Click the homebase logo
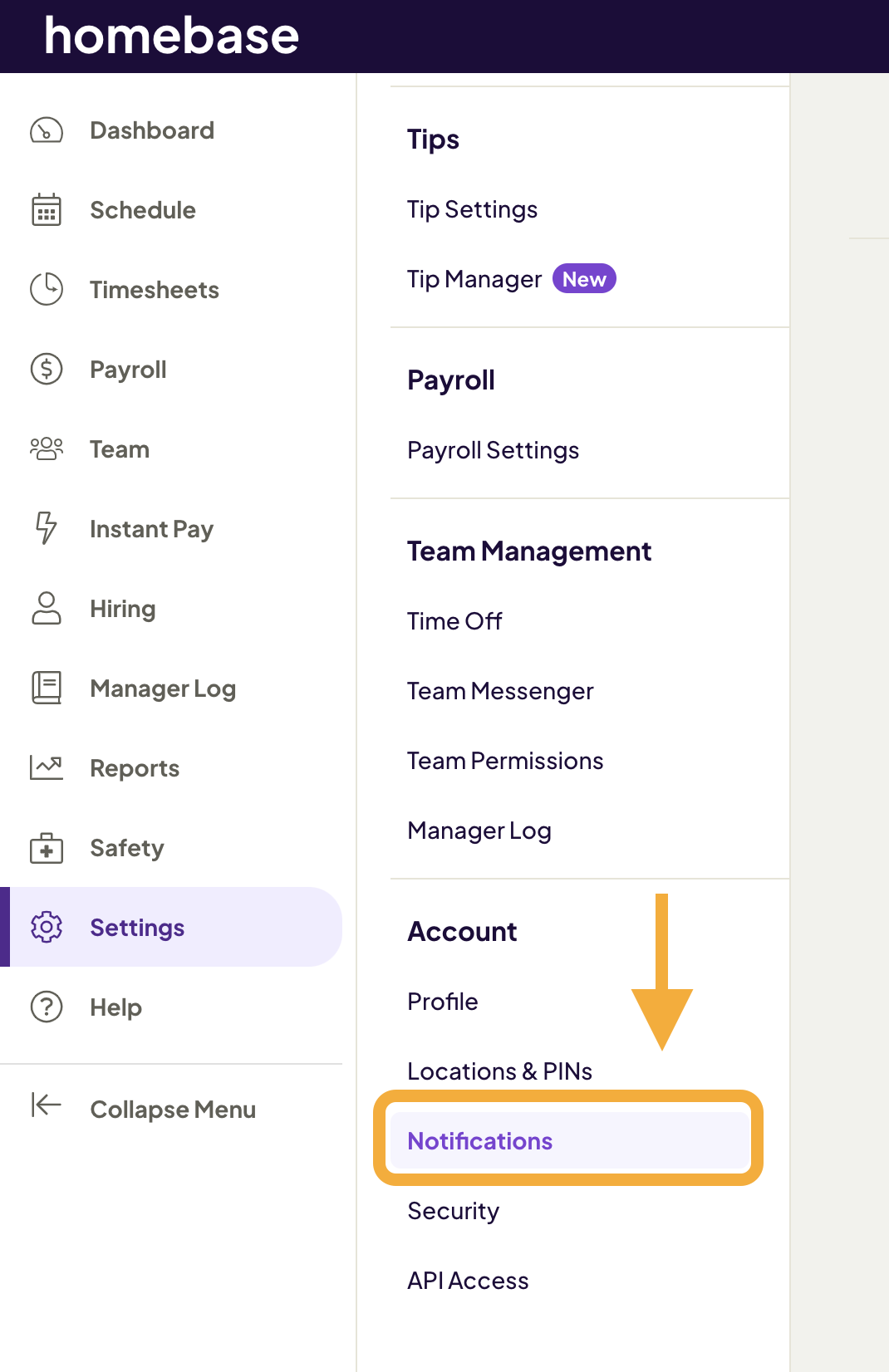This screenshot has width=889, height=1372. [x=171, y=36]
